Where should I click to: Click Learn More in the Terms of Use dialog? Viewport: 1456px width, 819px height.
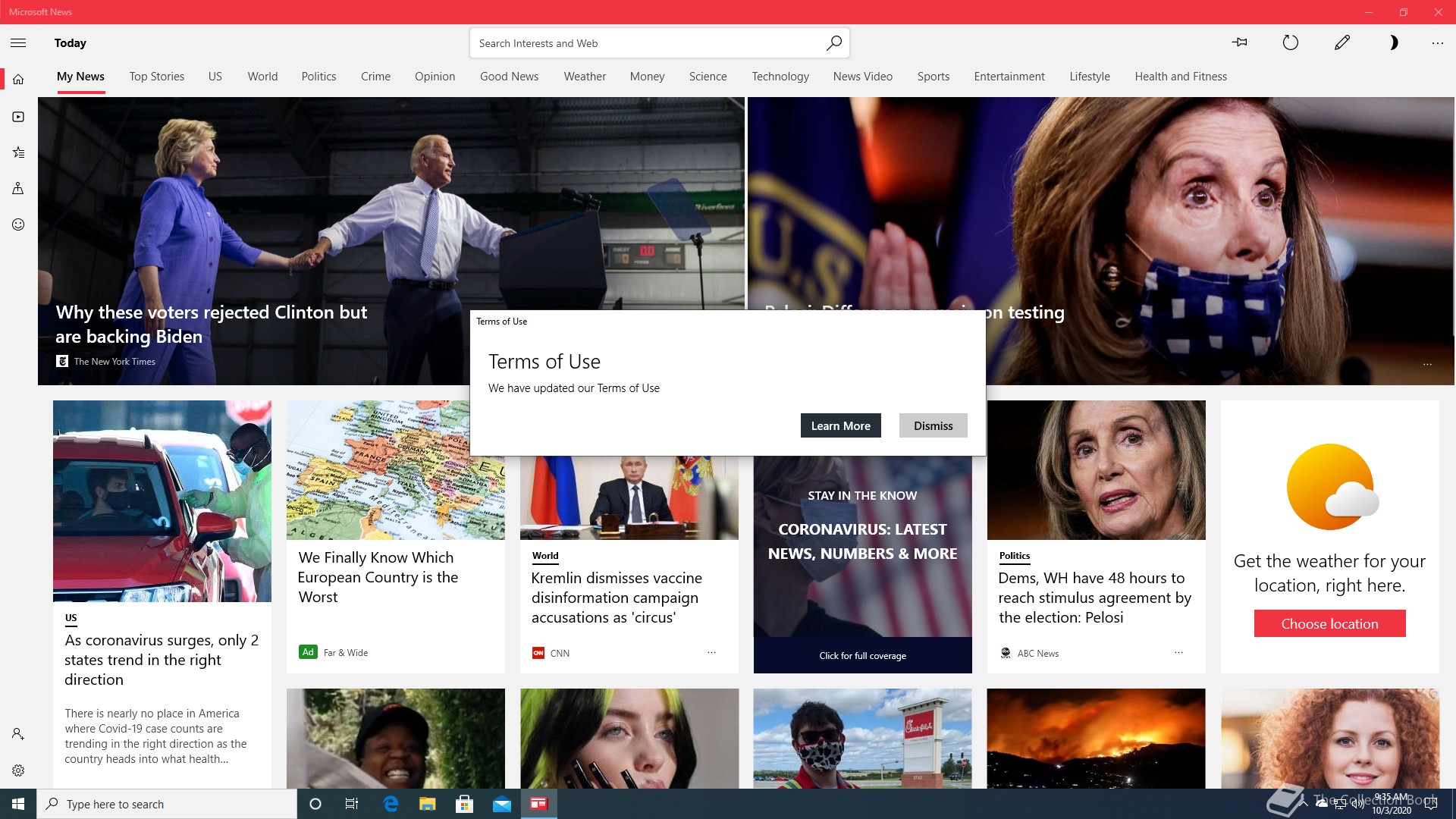[840, 425]
